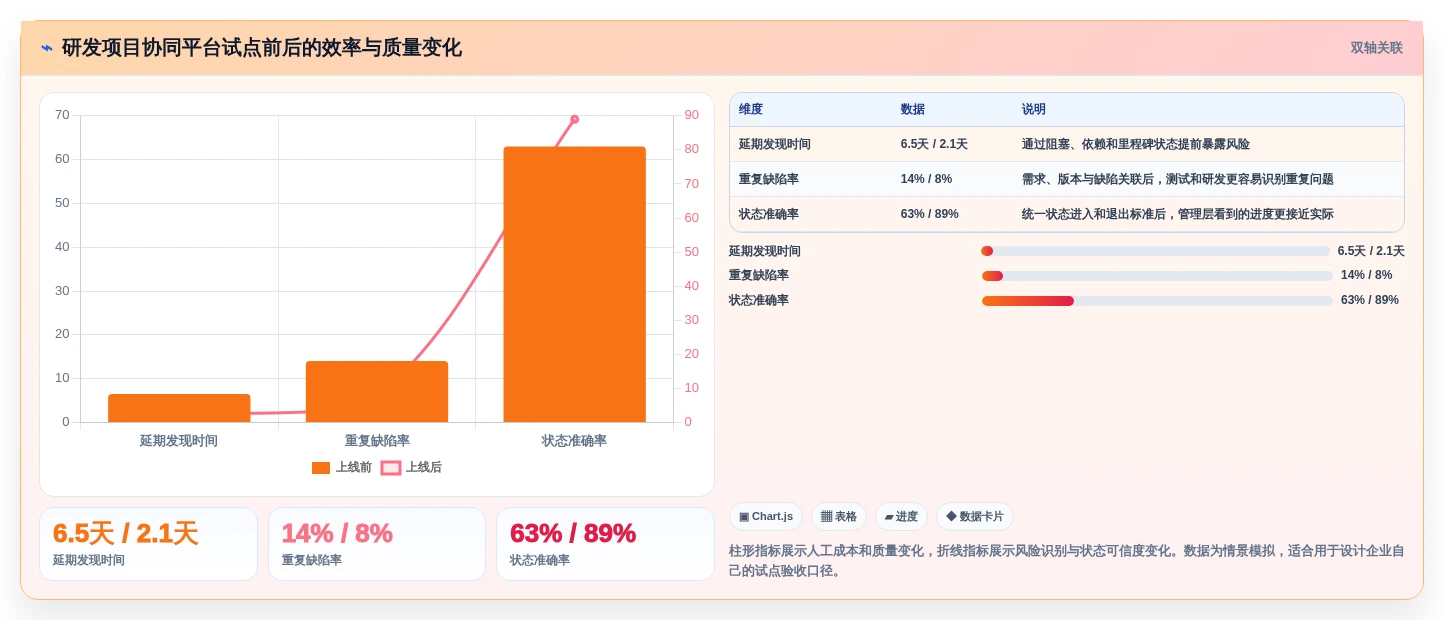Open the 14% / 8% data card
The width and height of the screenshot is (1444, 620).
point(377,544)
